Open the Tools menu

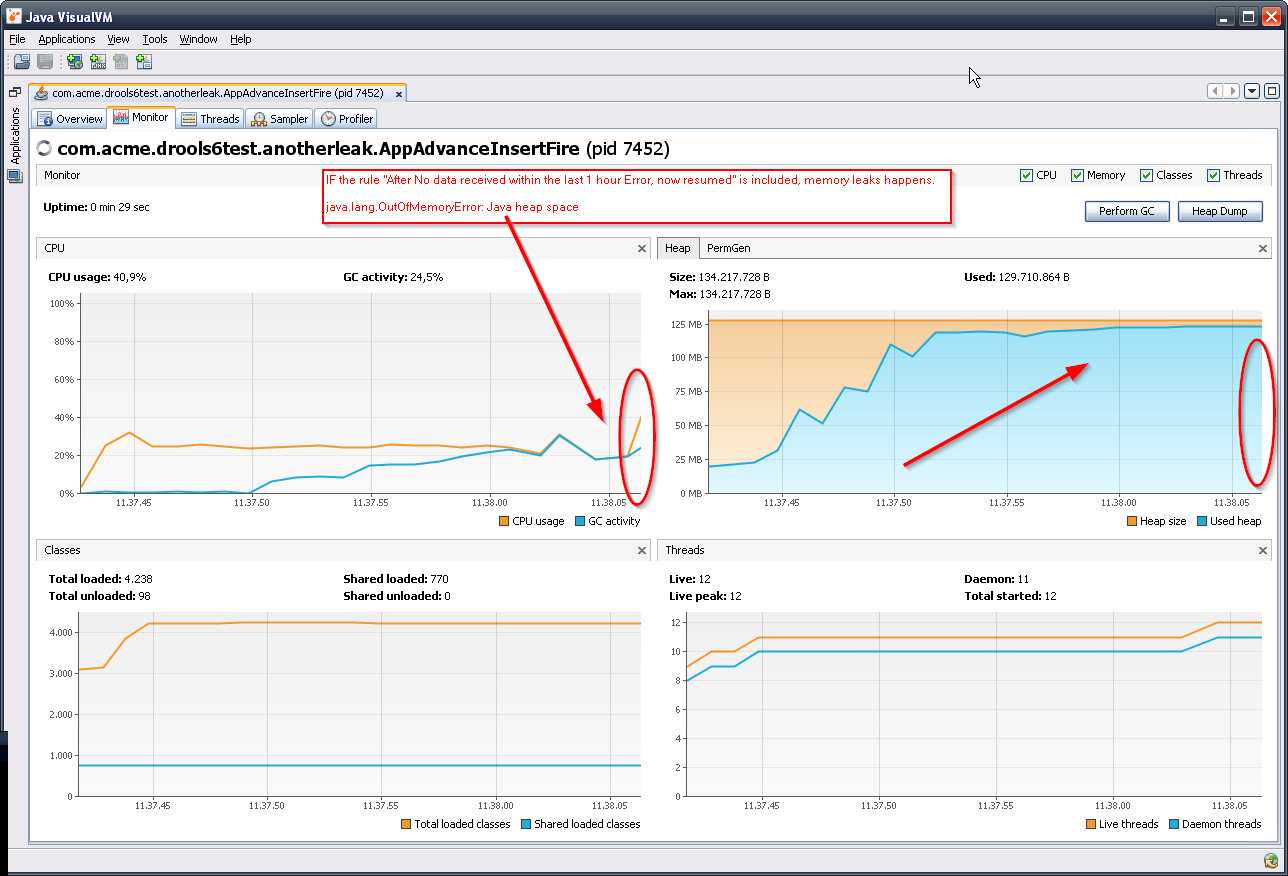click(x=155, y=39)
